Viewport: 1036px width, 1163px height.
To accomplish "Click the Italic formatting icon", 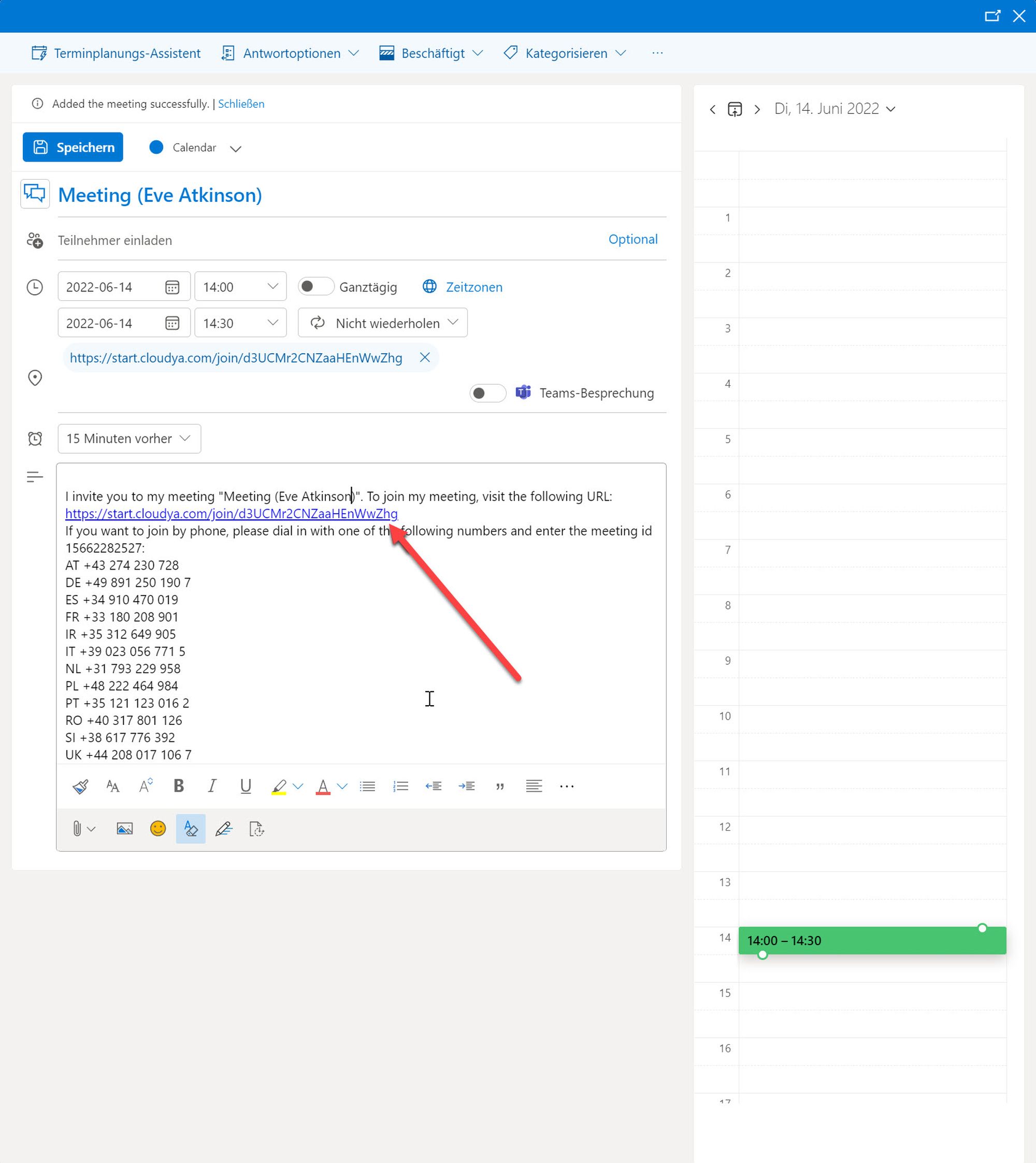I will [212, 786].
